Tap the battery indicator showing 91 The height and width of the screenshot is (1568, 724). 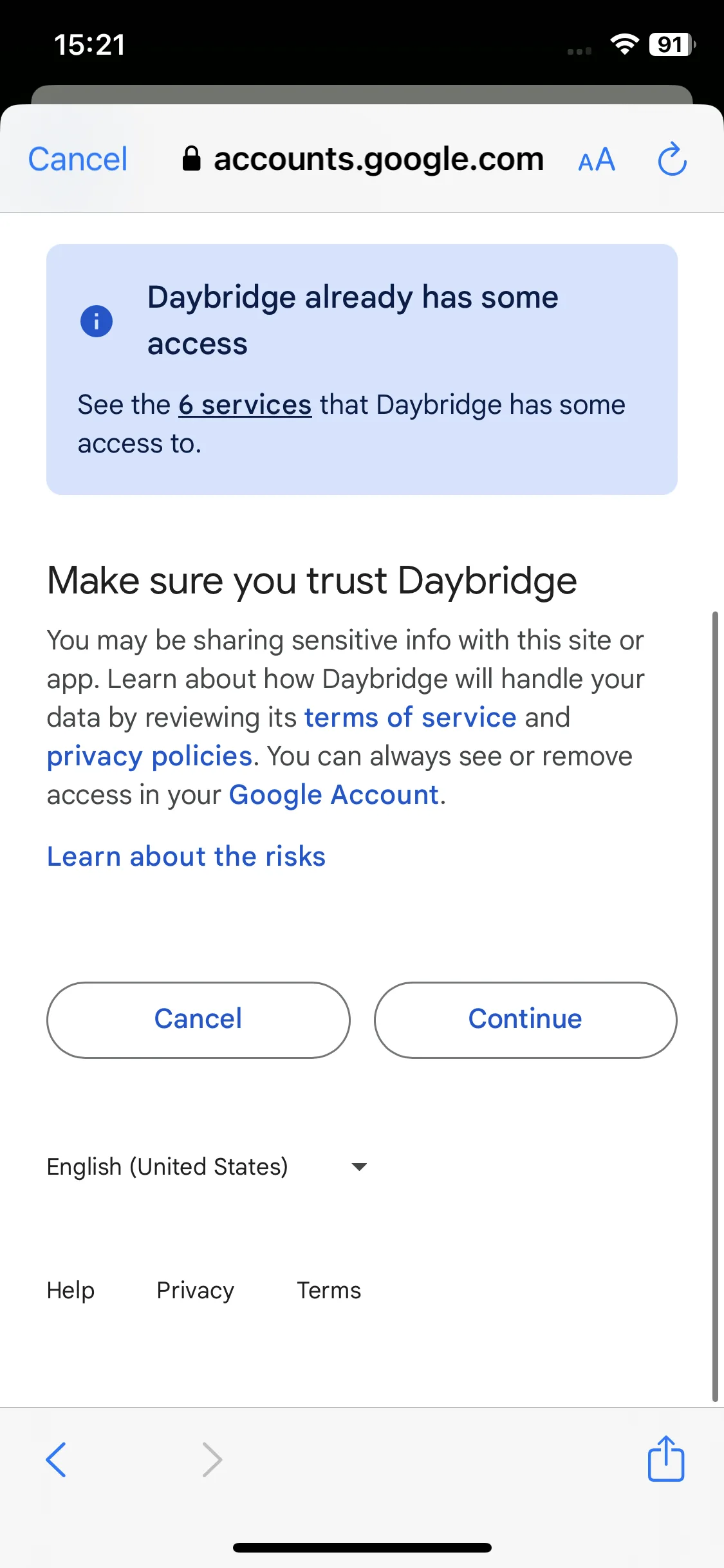pos(673,44)
